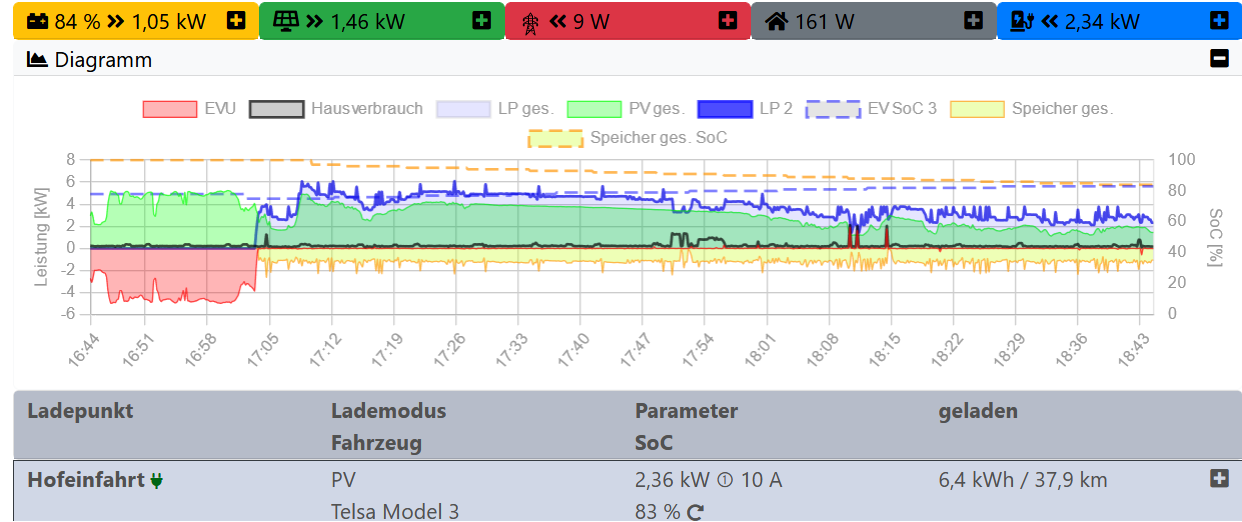Click the green plug icon beside Hofeinfahrt
1242x522 pixels.
(x=157, y=481)
